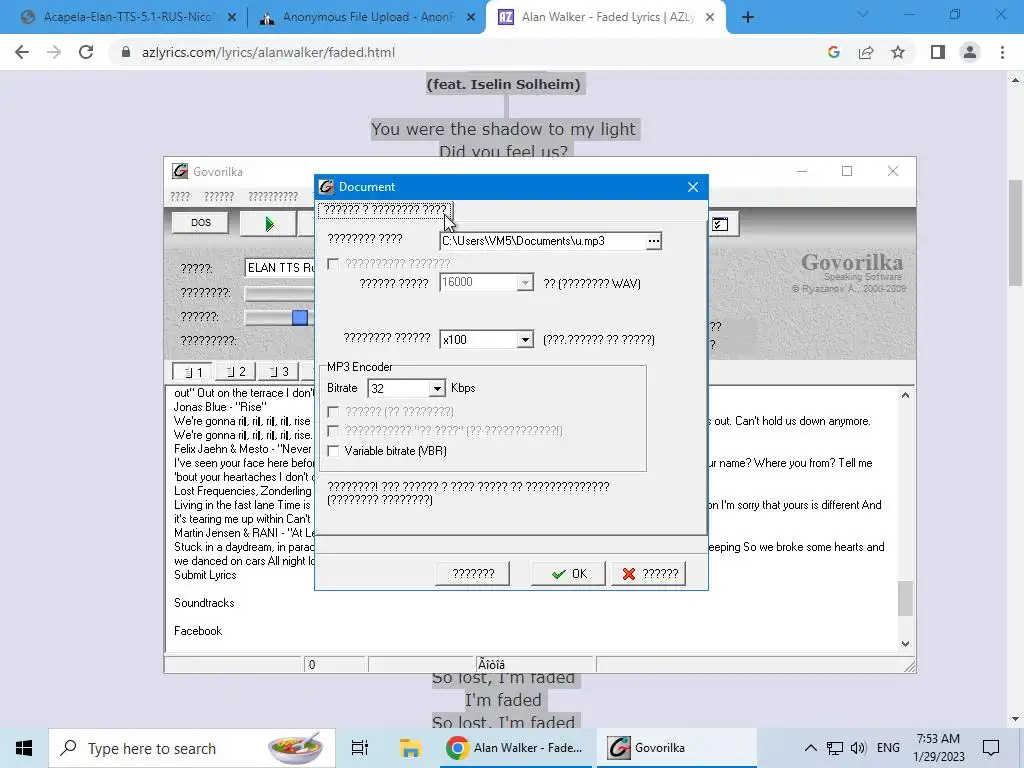This screenshot has height=768, width=1024.
Task: Click Chrome's forward arrow
Action: click(54, 52)
